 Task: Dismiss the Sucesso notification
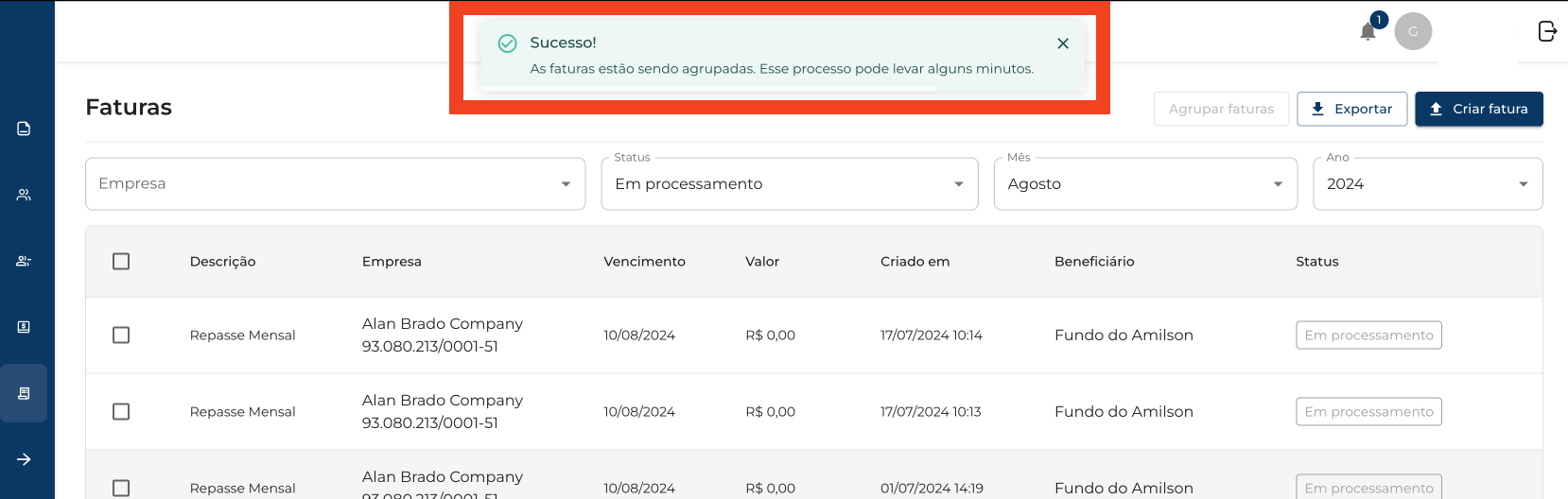tap(1063, 43)
